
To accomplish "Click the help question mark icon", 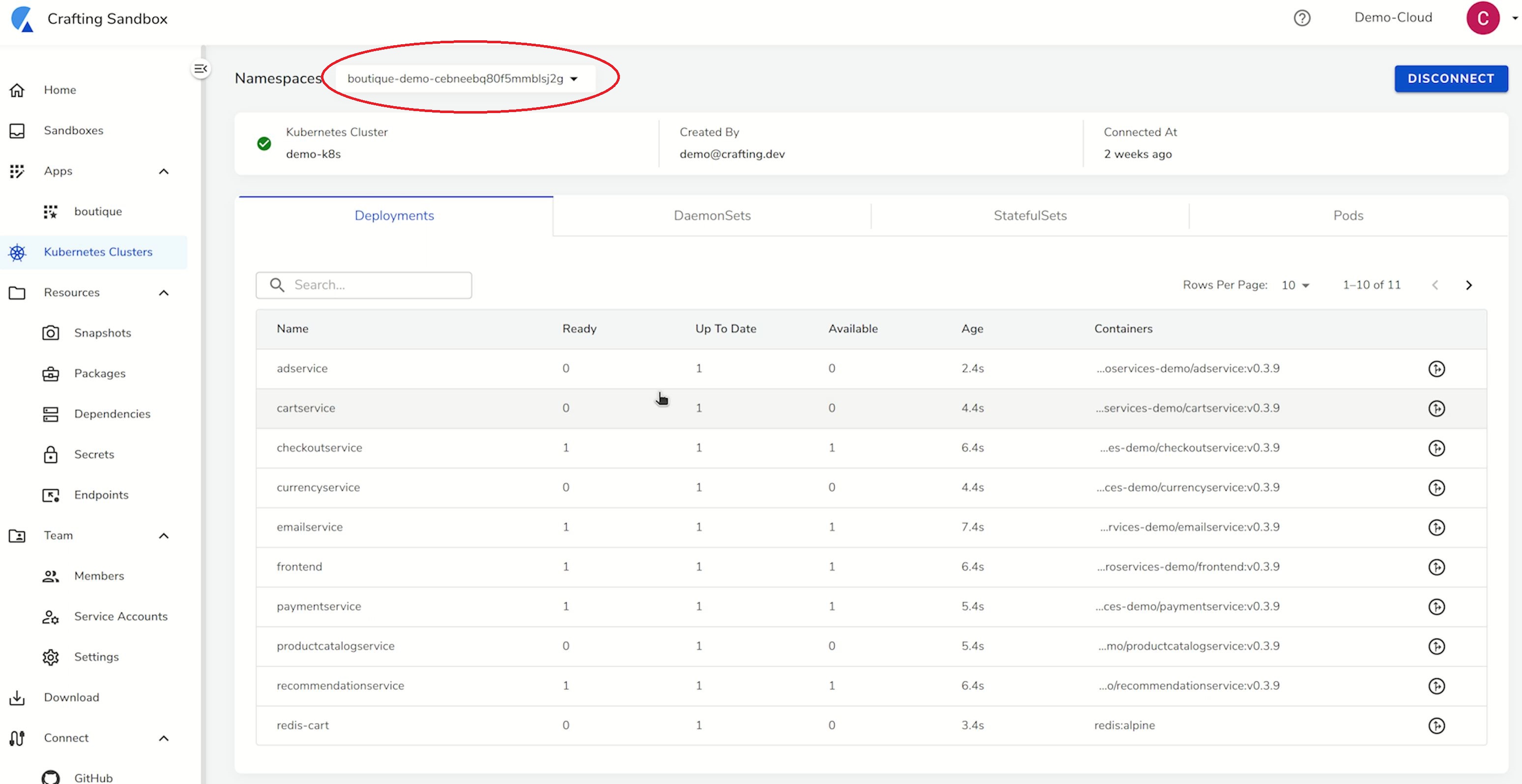I will 1302,18.
